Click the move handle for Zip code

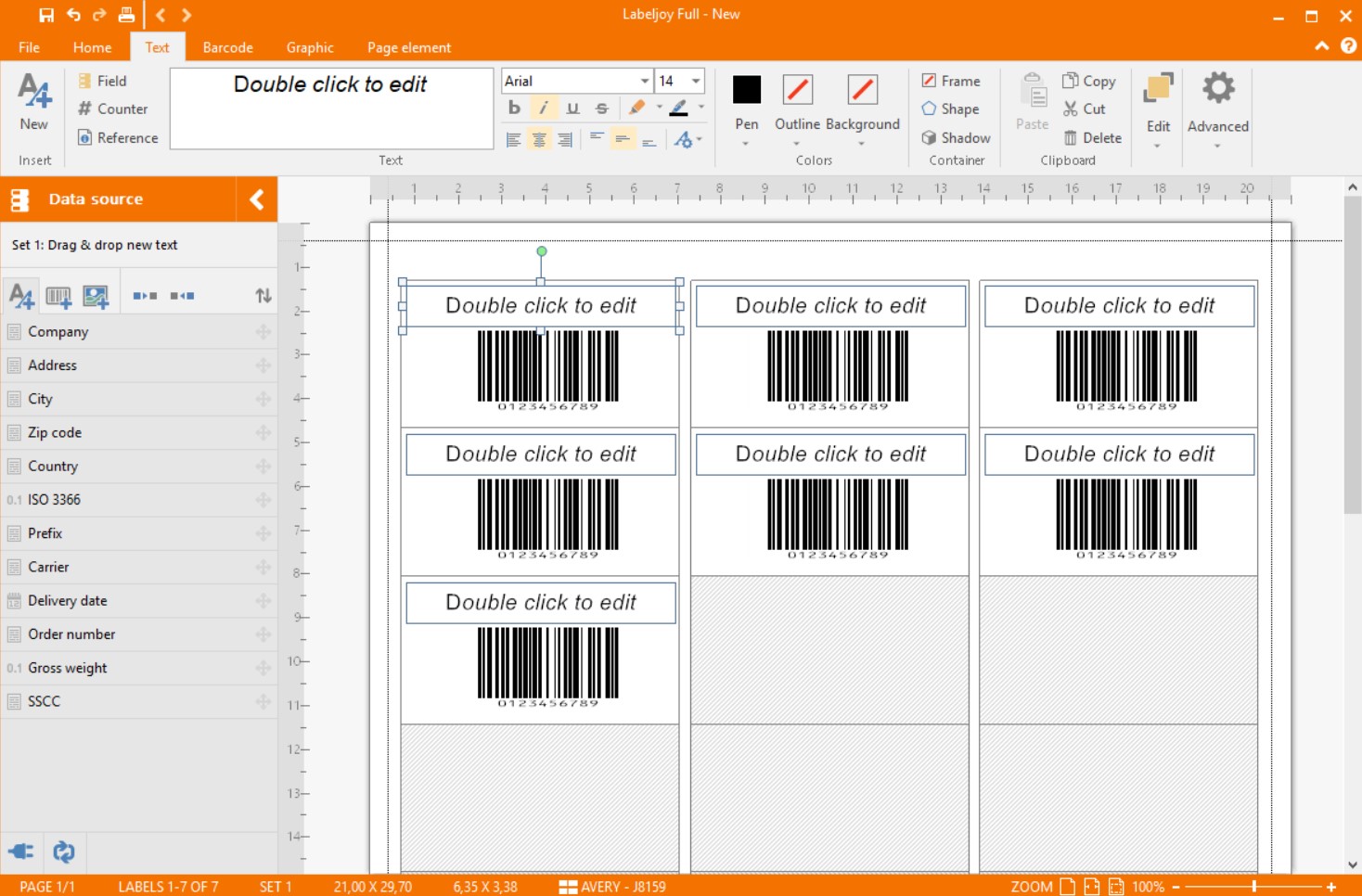point(263,432)
